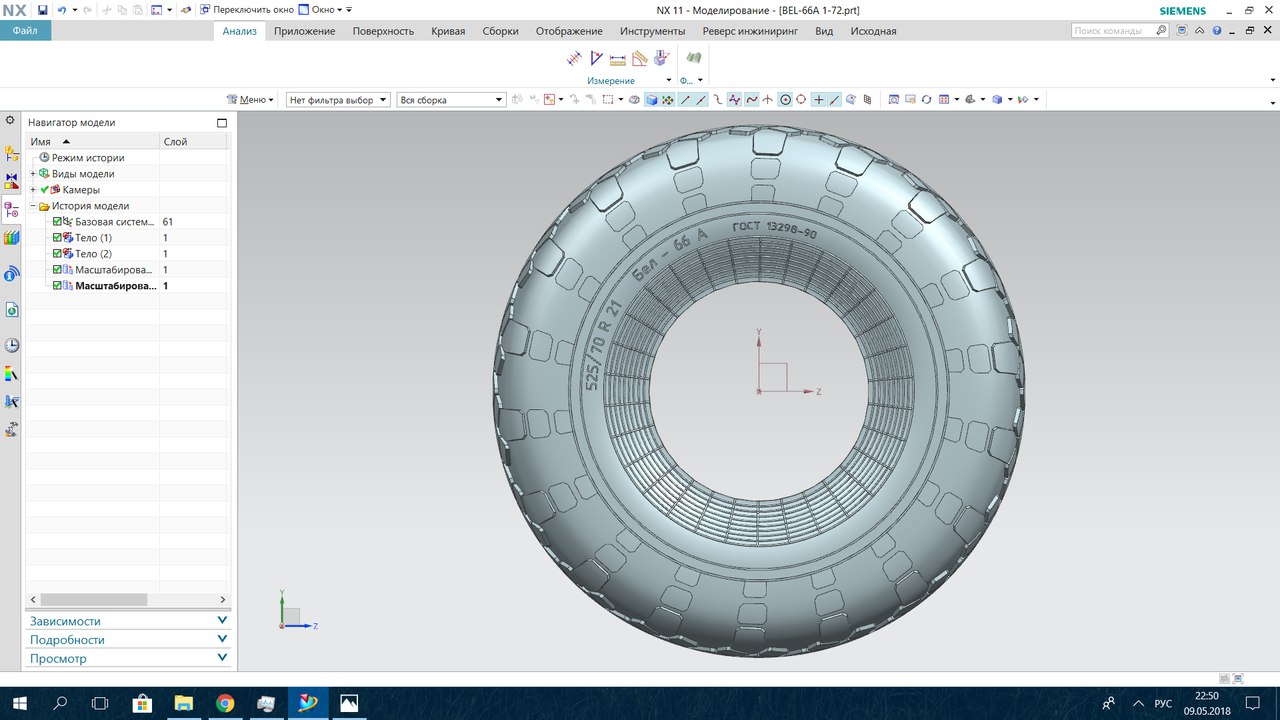The height and width of the screenshot is (720, 1280).
Task: Open the 'Нет фильтра выбор' selection filter dropdown
Action: pyautogui.click(x=337, y=100)
